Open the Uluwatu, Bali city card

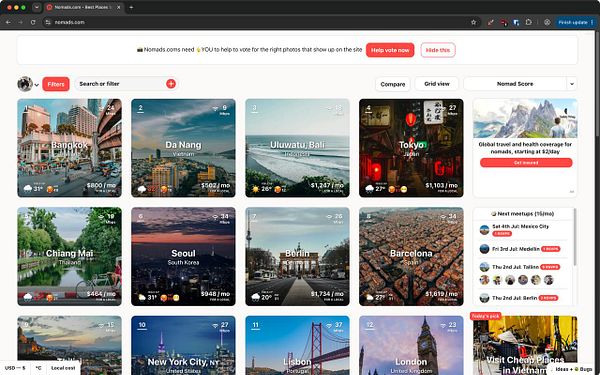[297, 148]
